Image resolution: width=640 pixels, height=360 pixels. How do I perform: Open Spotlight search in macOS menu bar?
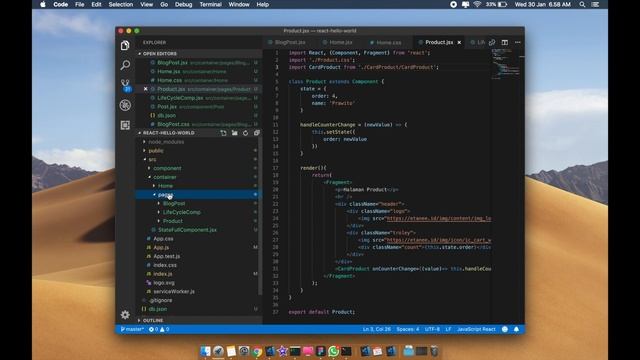point(582,4)
